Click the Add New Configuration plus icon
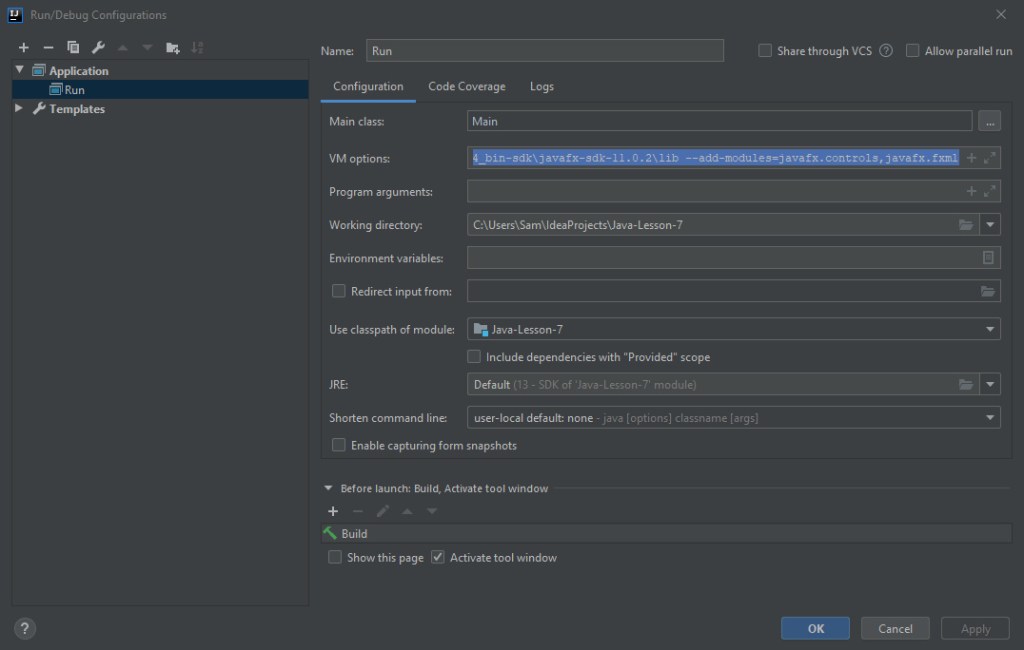This screenshot has height=650, width=1024. coord(24,48)
